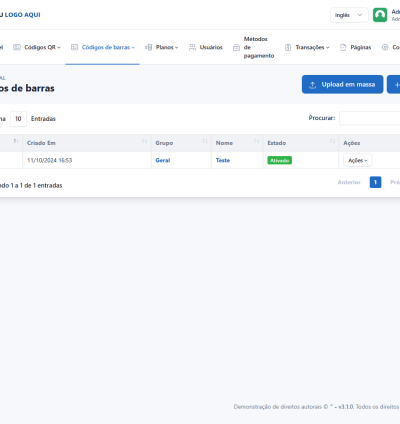Click the Páginas document icon

(x=343, y=47)
